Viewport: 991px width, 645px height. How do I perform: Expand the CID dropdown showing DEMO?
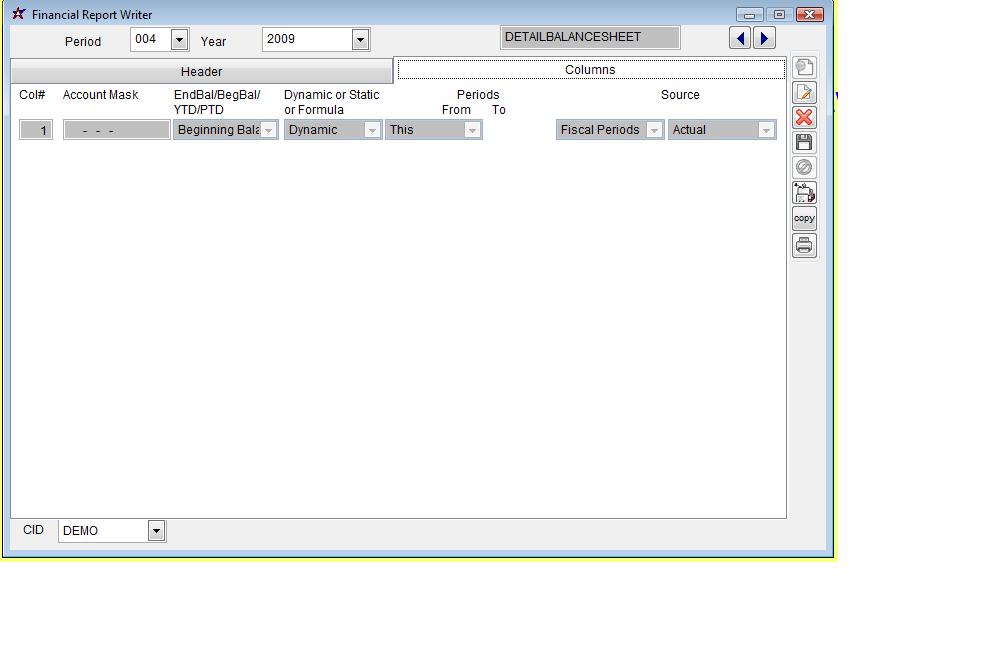[x=156, y=531]
